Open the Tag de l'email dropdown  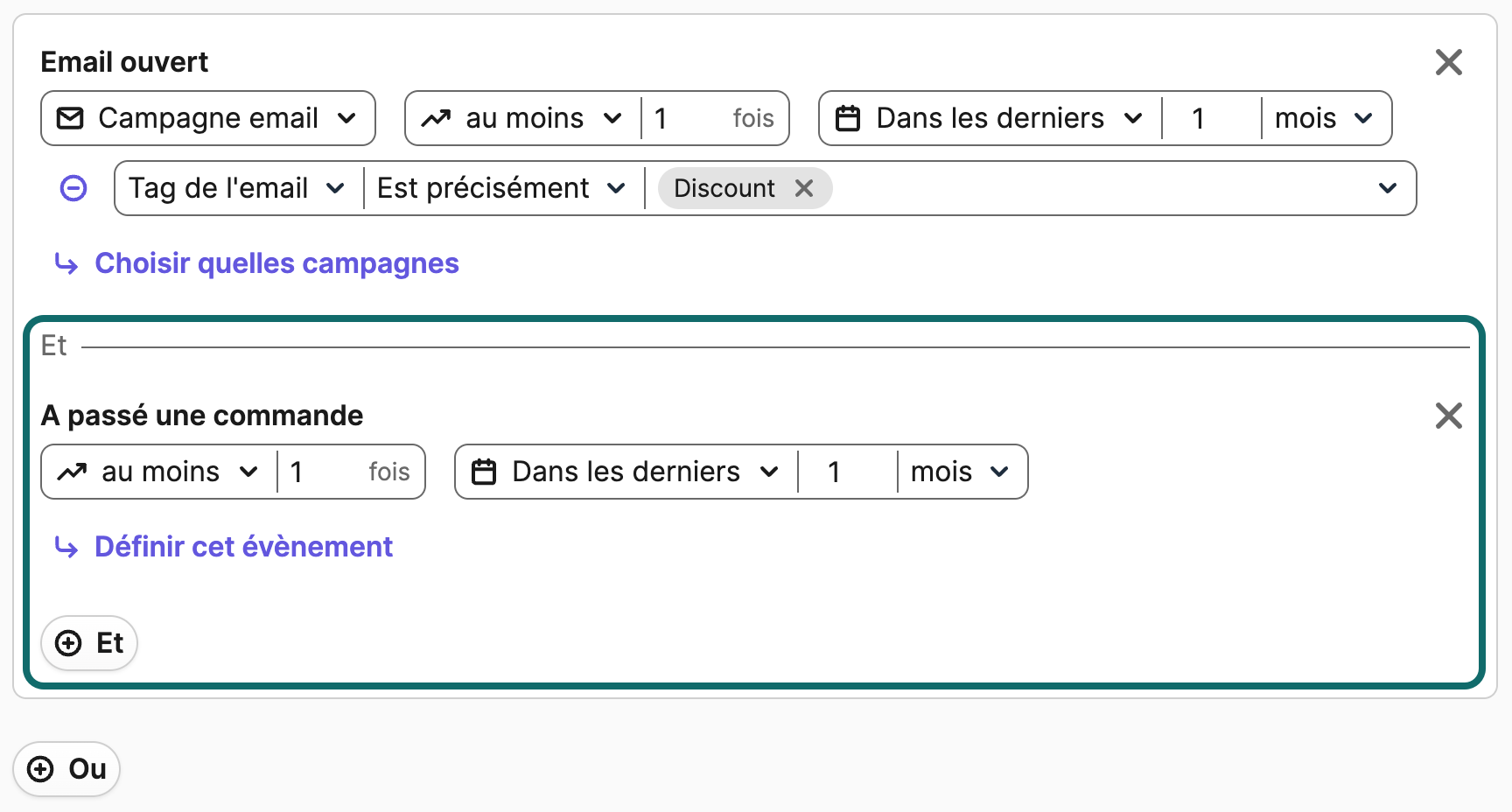click(238, 188)
